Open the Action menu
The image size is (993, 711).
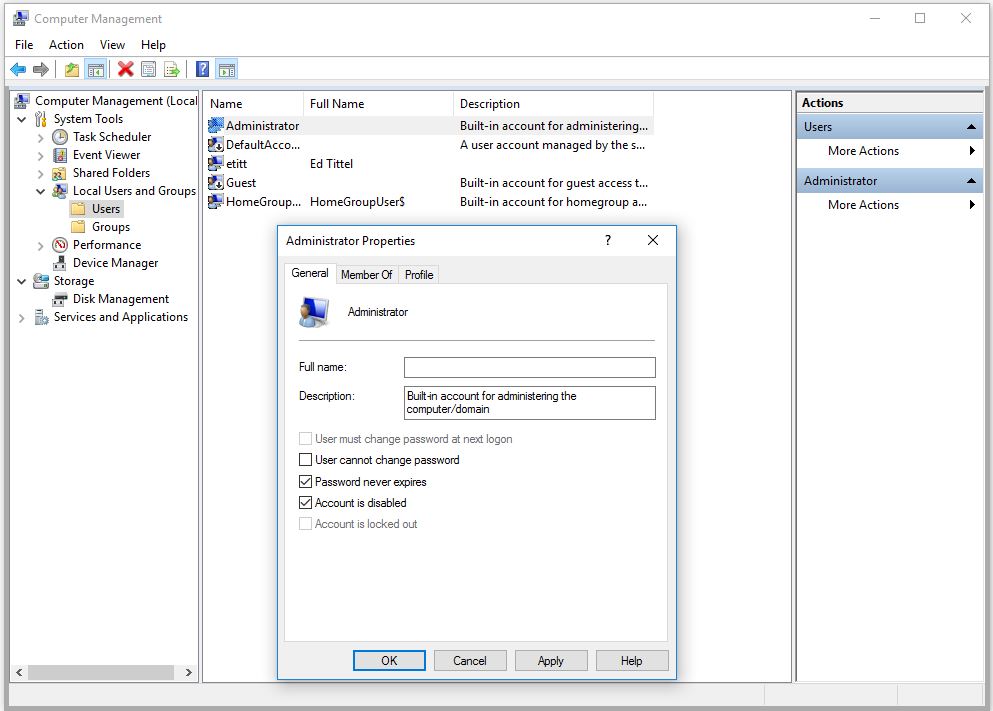(x=66, y=45)
